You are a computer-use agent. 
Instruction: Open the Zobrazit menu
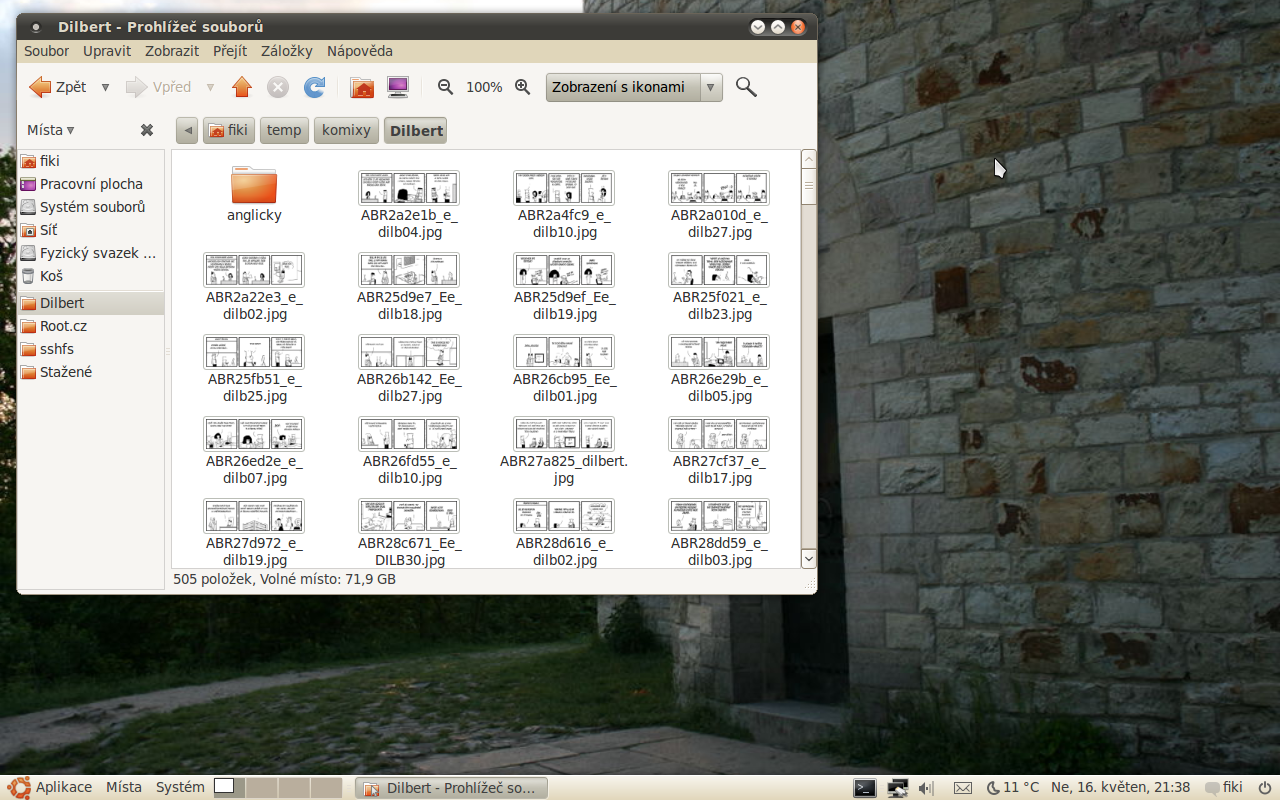[172, 51]
